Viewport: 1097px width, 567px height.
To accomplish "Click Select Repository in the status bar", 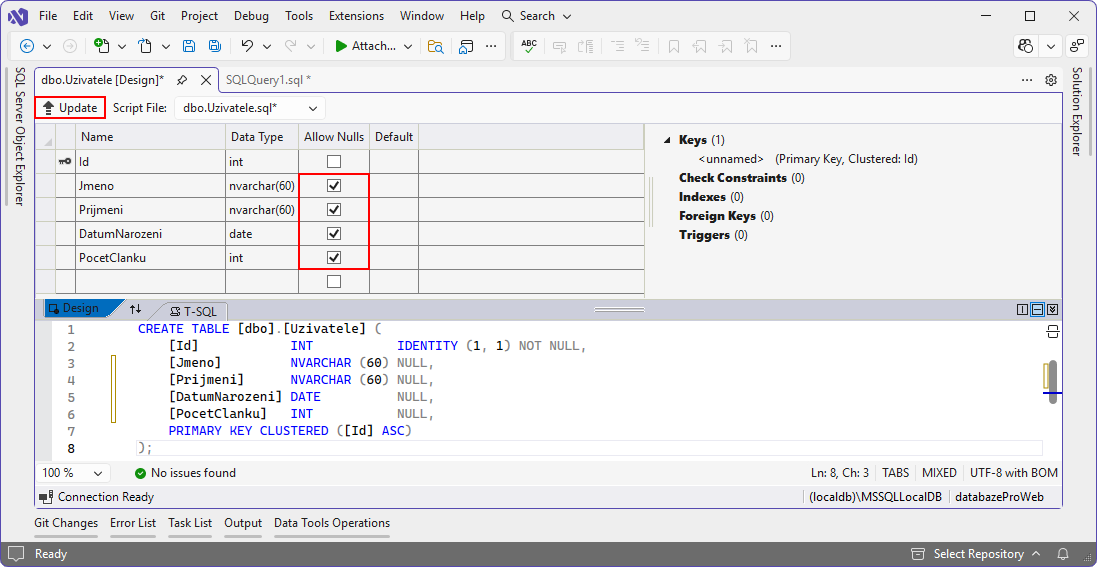I will [x=976, y=554].
